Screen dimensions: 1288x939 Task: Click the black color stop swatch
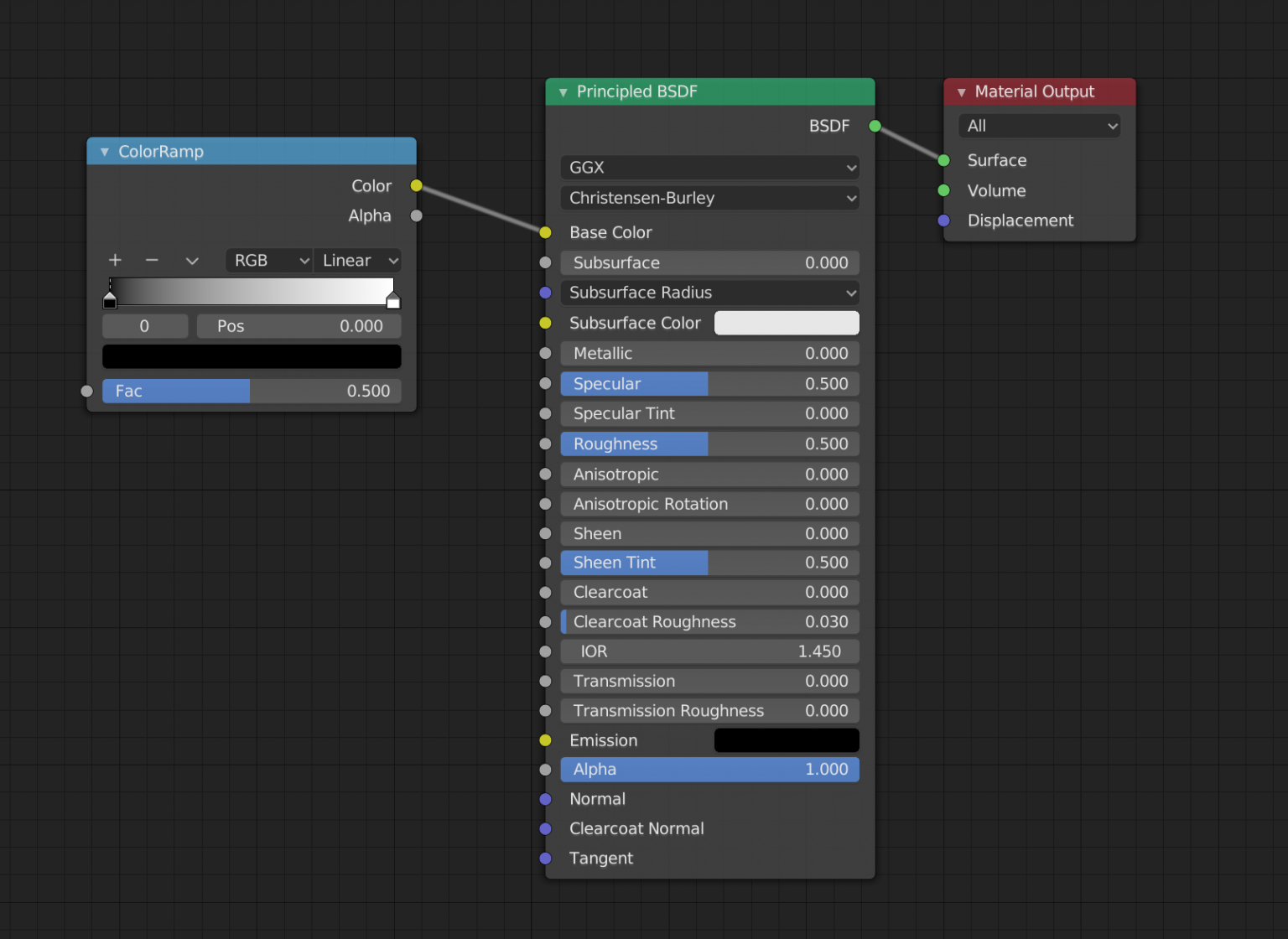point(252,356)
